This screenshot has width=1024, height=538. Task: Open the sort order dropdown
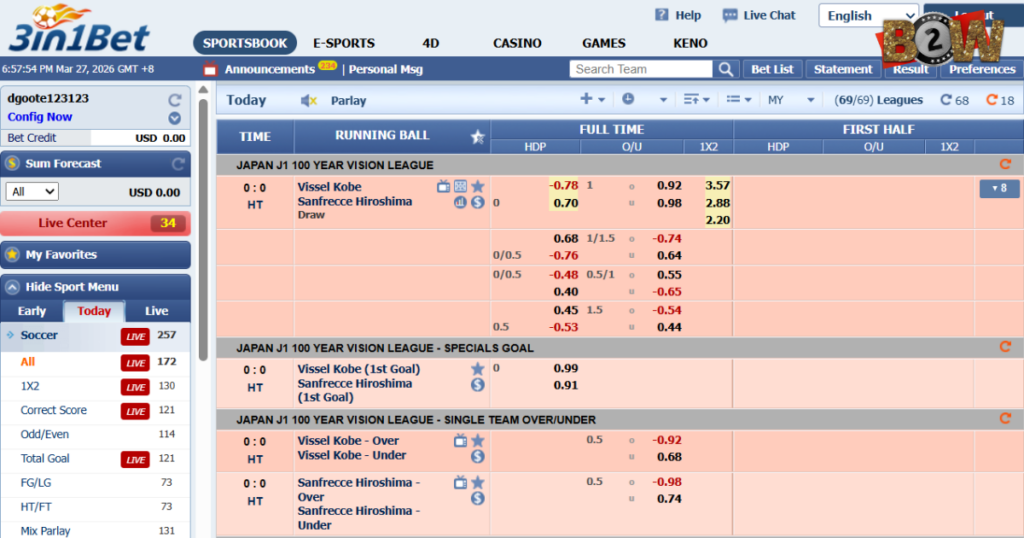[x=696, y=99]
